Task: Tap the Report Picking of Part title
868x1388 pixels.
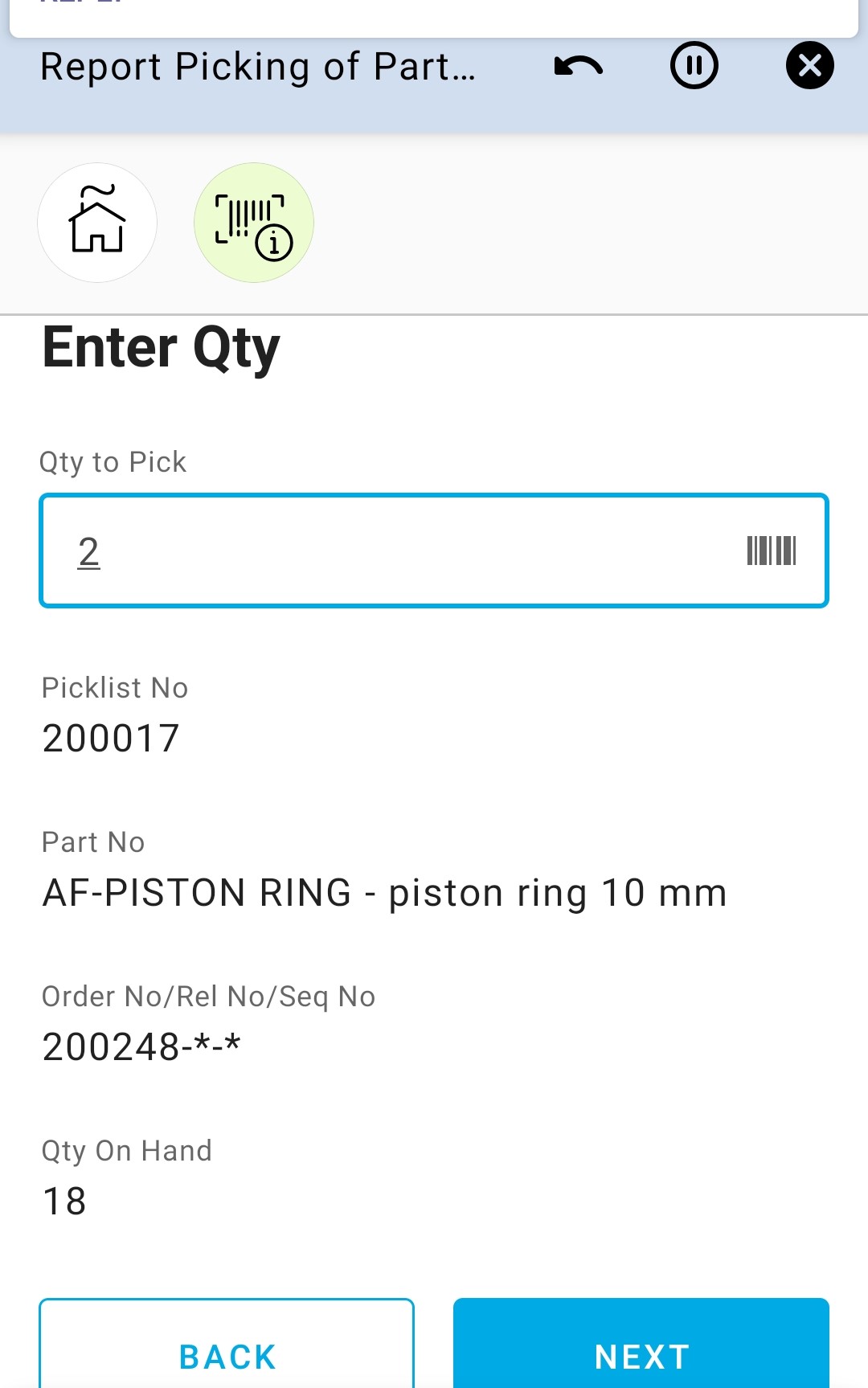Action: 257,67
